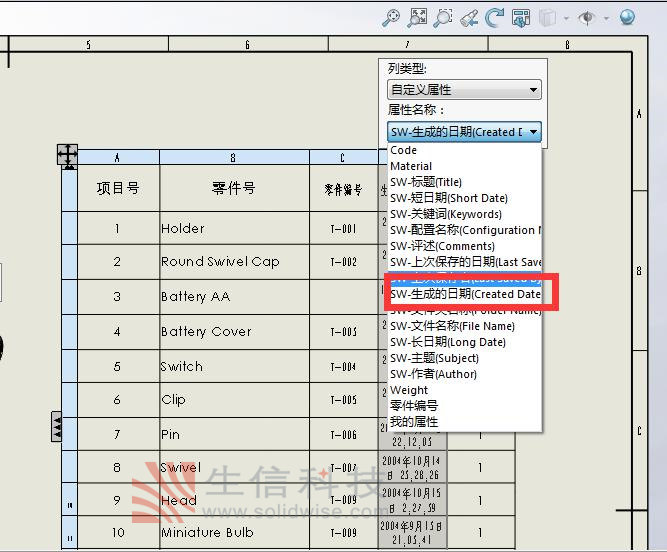This screenshot has width=667, height=552.
Task: Open the Hide/Show Items eye icon
Action: [587, 18]
